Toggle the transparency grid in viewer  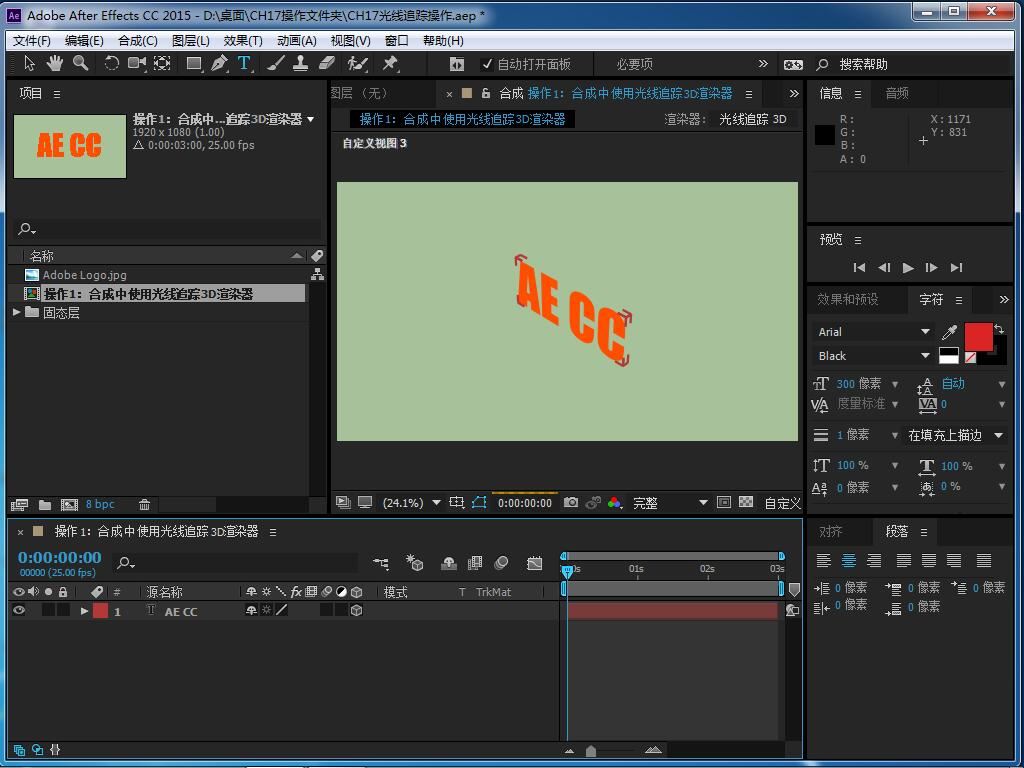746,502
